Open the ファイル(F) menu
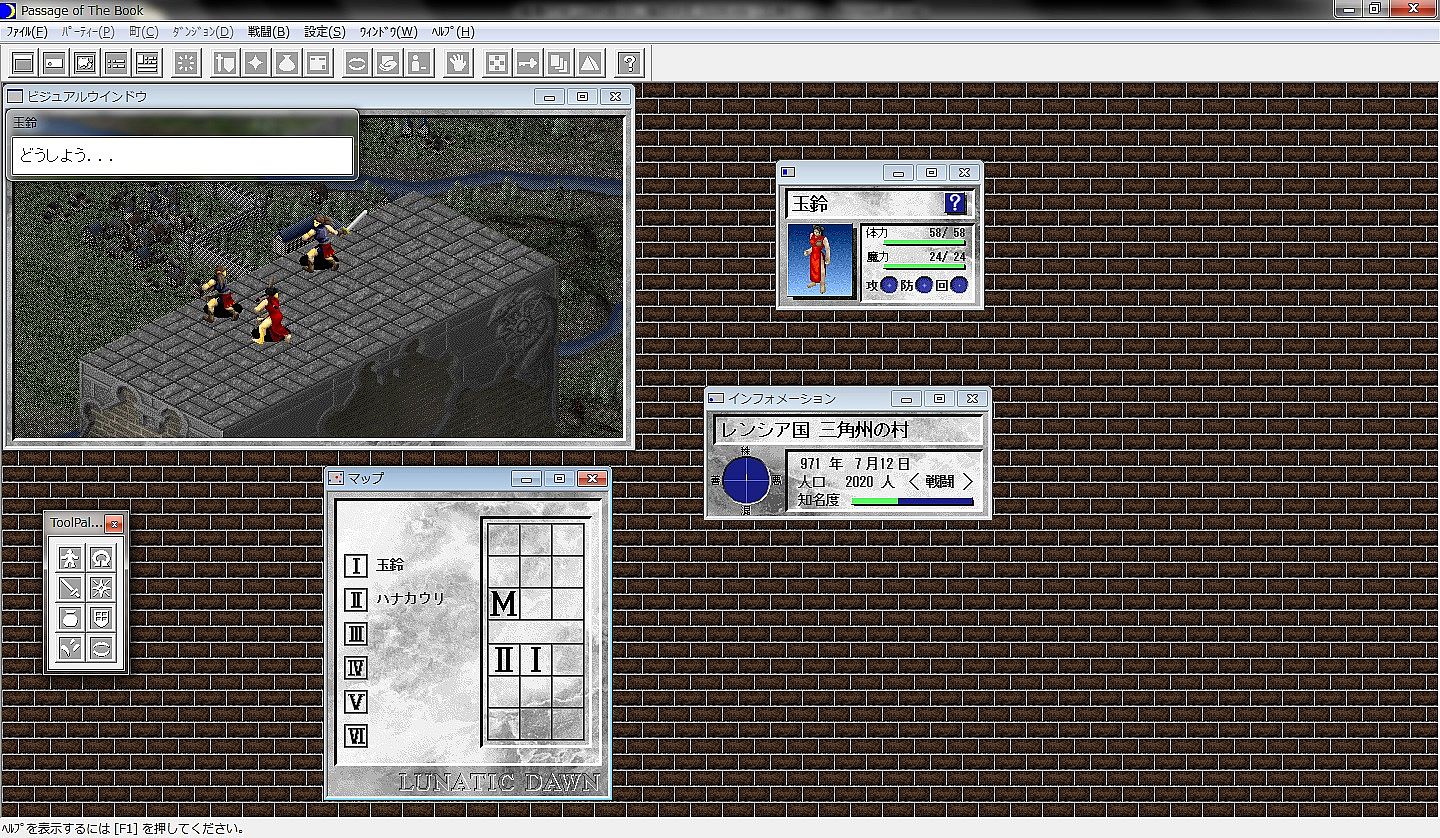 coord(27,31)
